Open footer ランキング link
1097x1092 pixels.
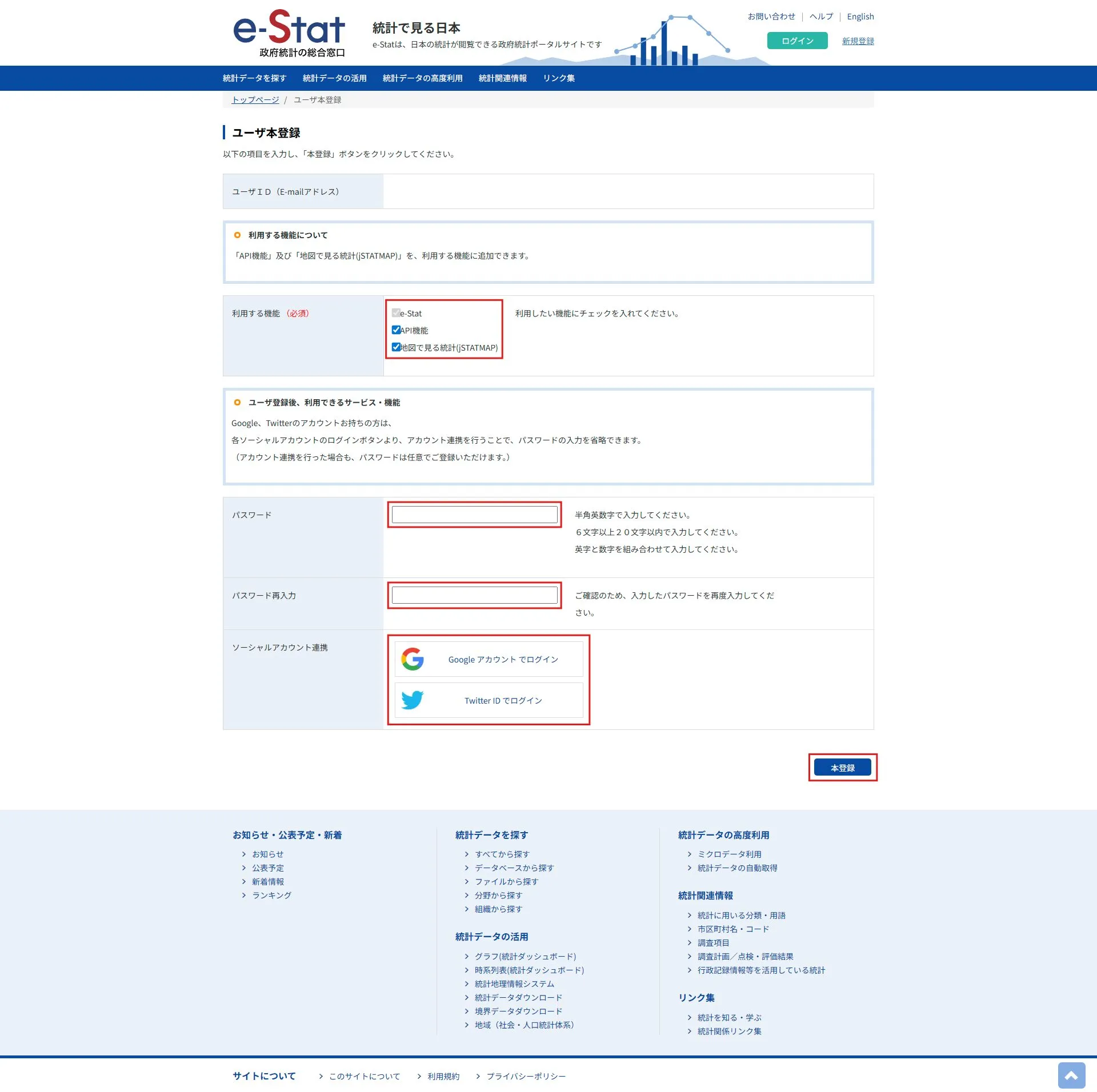(x=272, y=895)
